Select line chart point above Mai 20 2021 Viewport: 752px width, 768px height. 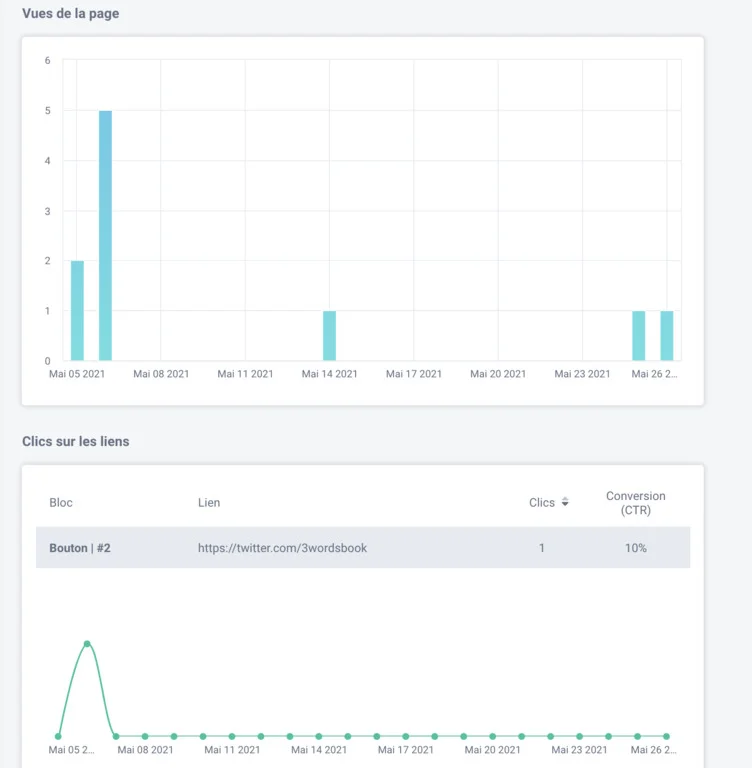click(493, 736)
